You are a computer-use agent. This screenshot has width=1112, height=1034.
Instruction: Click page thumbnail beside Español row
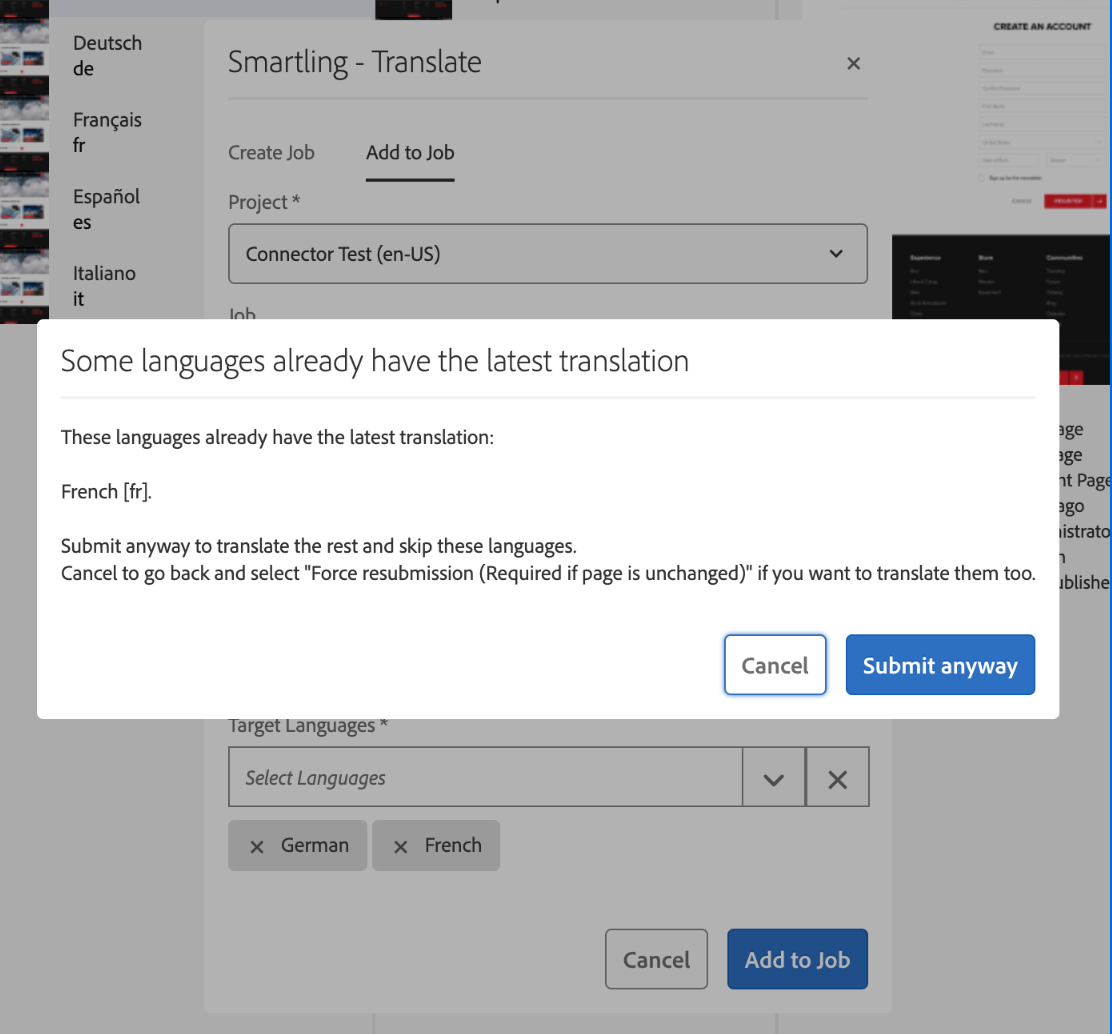pos(24,209)
